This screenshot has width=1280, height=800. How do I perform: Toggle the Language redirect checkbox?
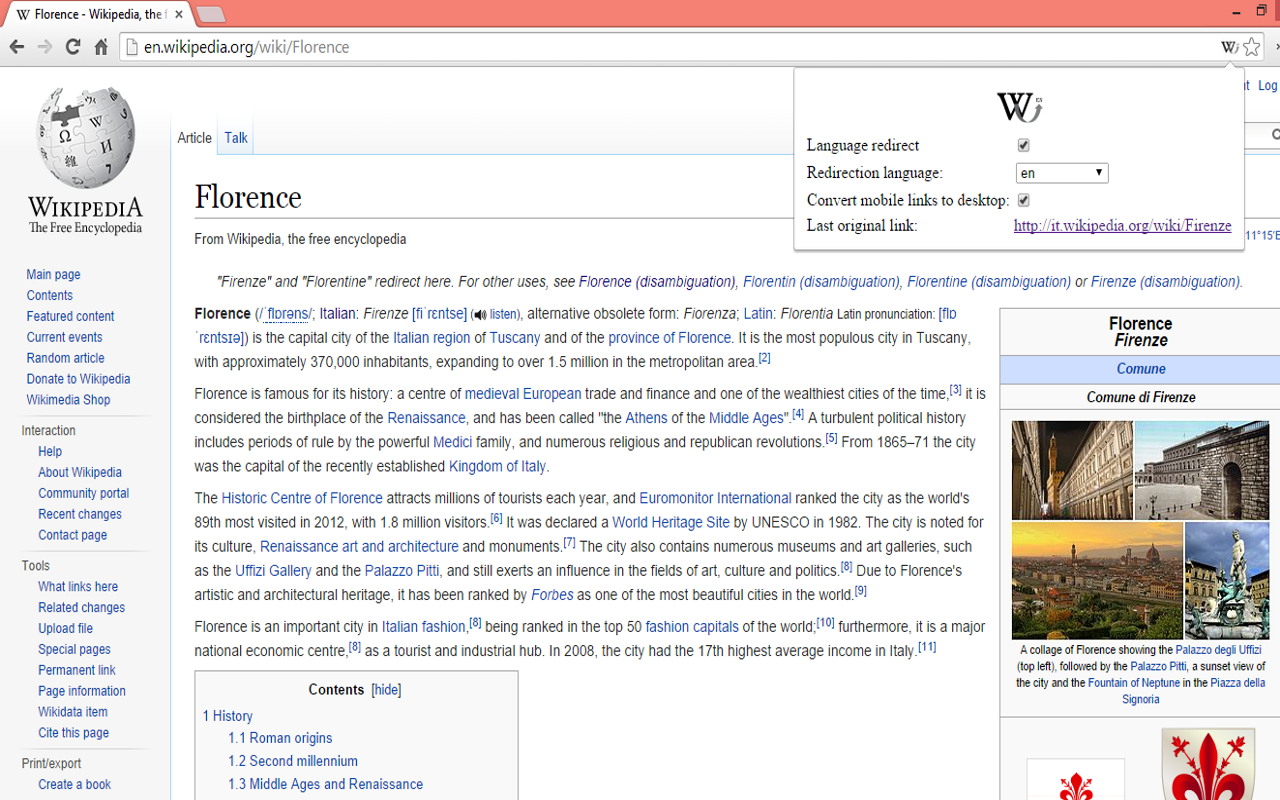point(1023,145)
